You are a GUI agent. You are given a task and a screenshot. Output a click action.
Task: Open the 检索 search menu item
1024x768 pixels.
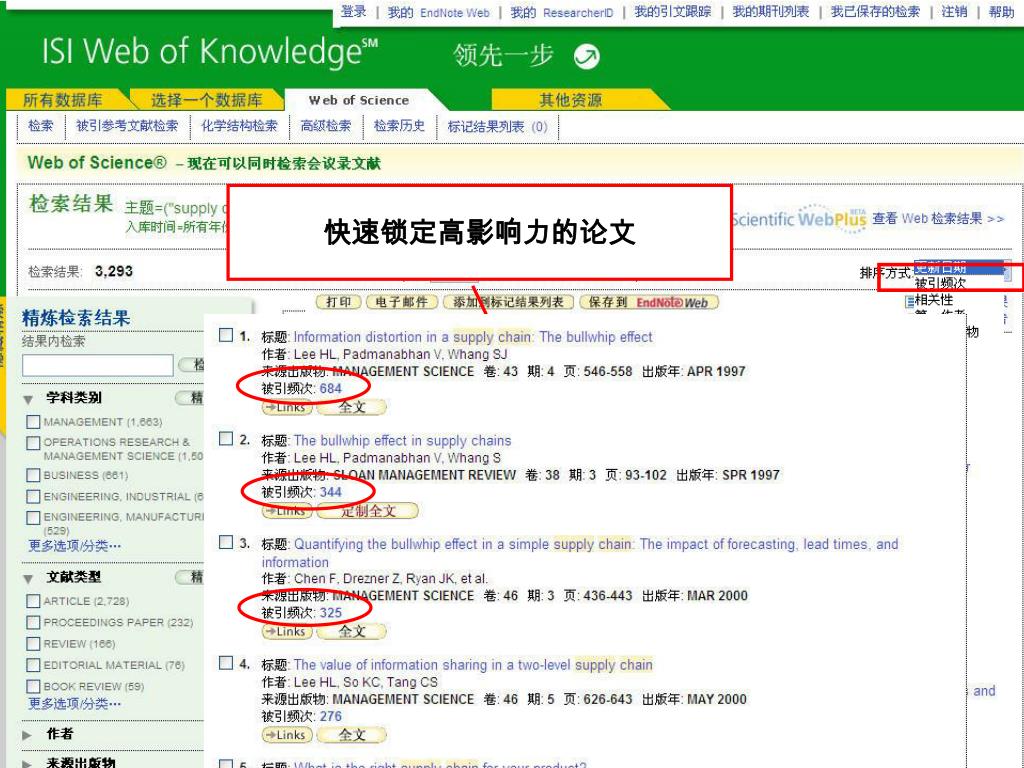click(40, 126)
